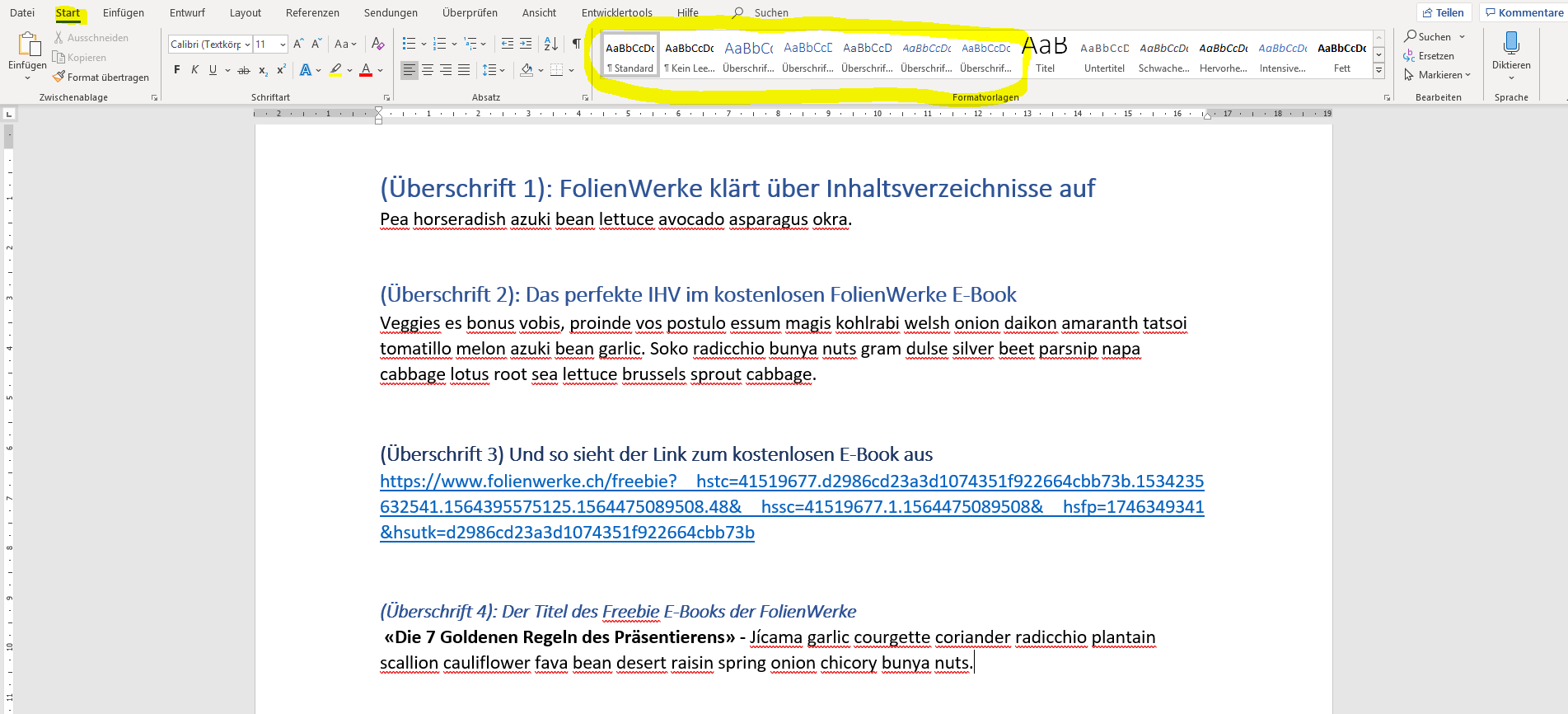Justify the text alignment
The image size is (1568, 714).
click(464, 70)
